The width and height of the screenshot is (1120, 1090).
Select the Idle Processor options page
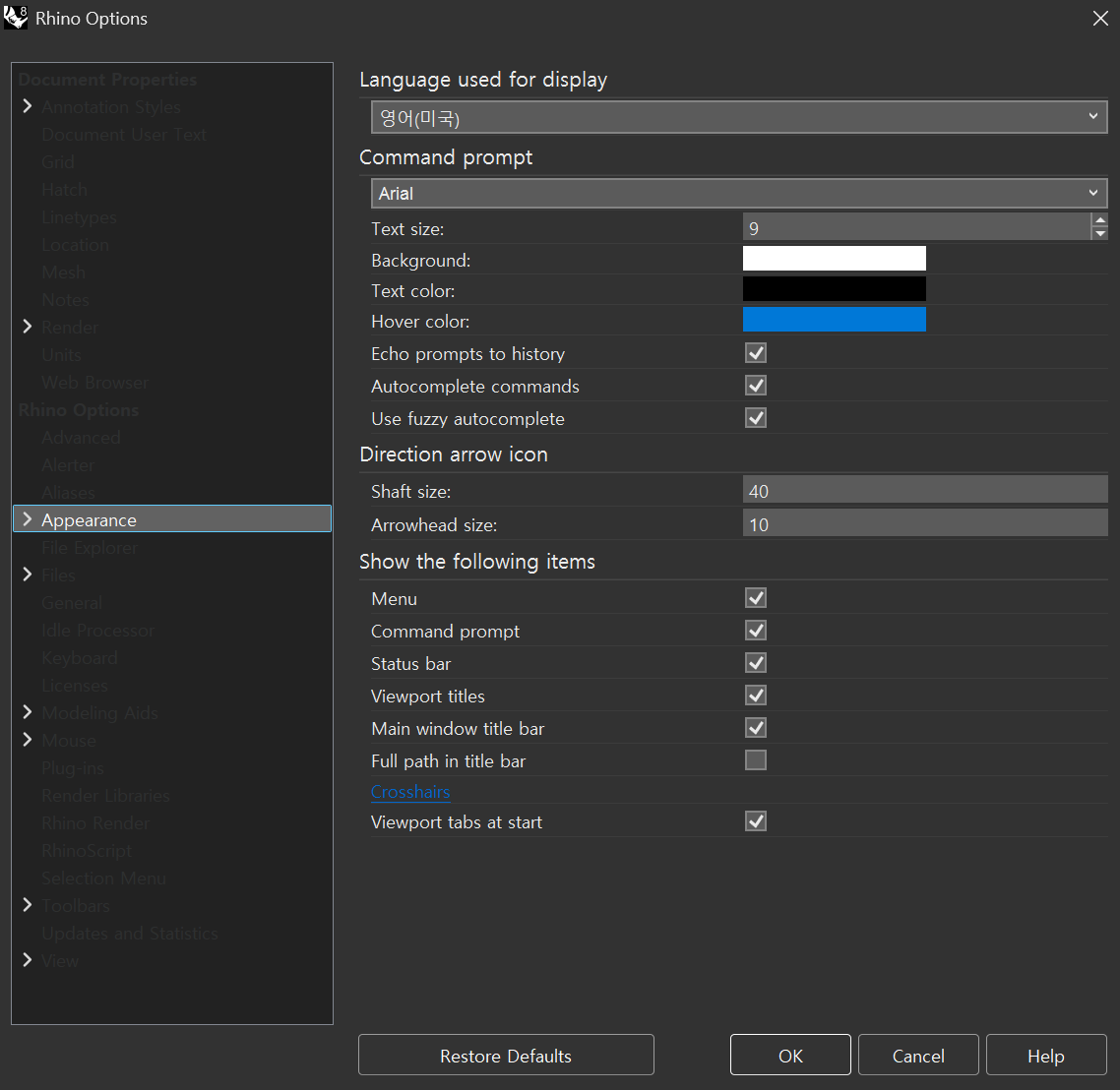coord(97,631)
